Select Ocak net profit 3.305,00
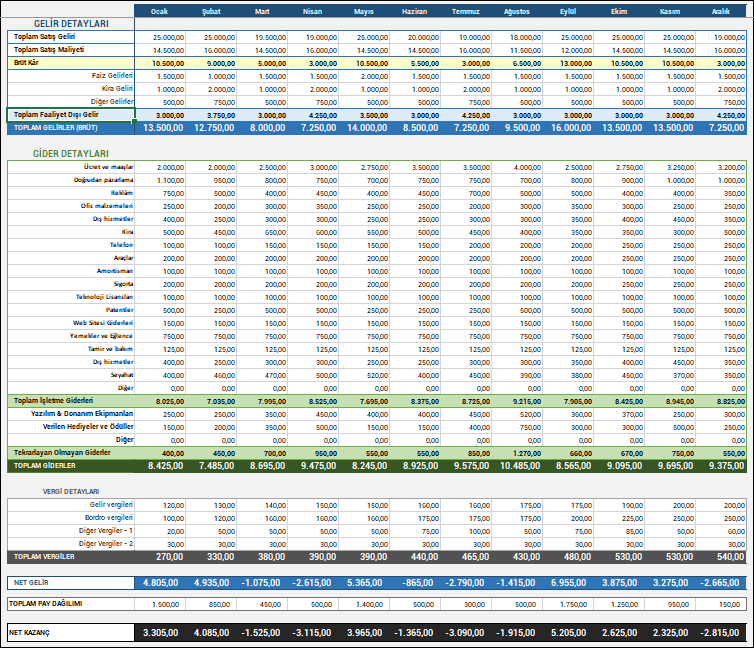 coord(161,633)
